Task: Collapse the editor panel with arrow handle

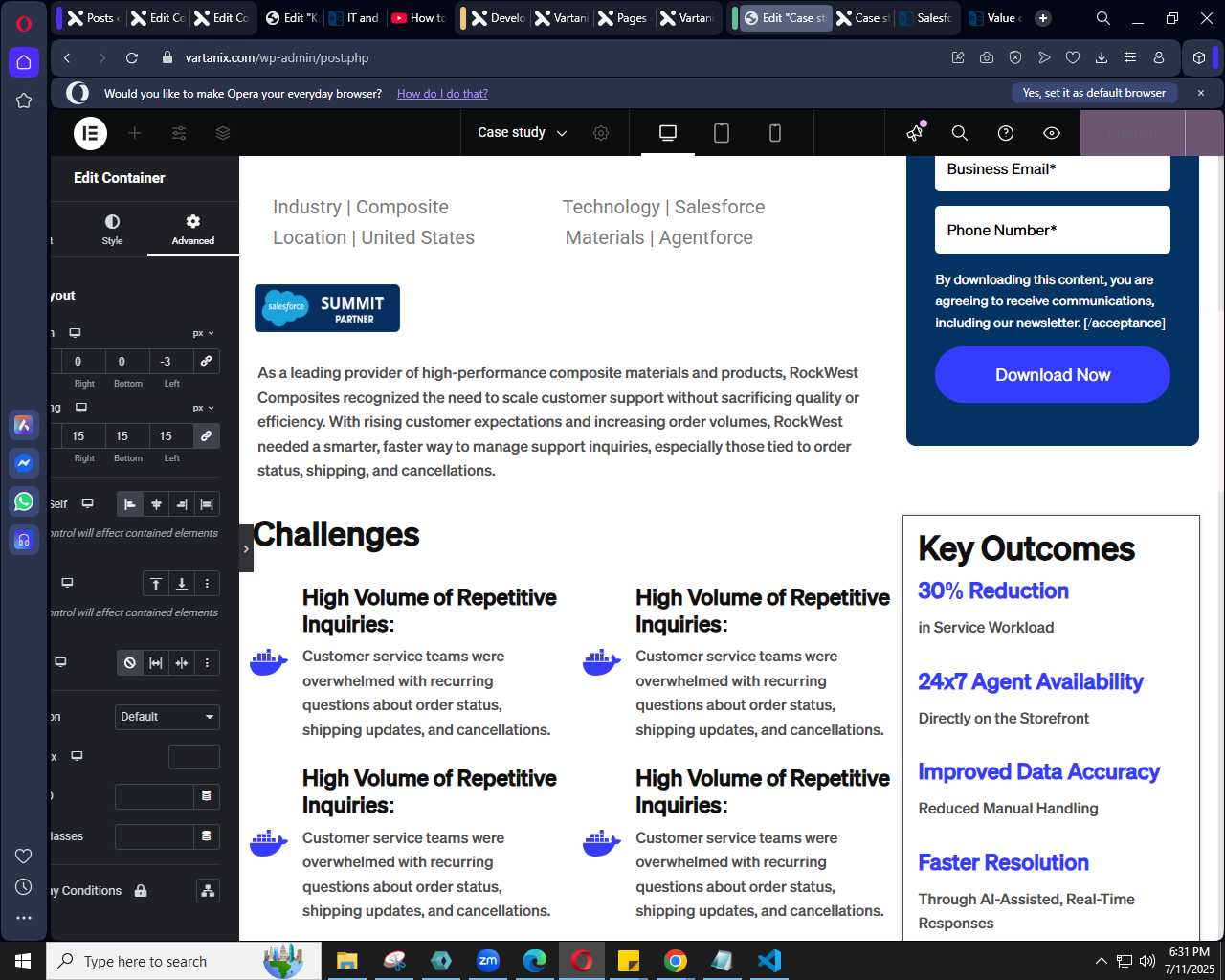Action: [246, 548]
